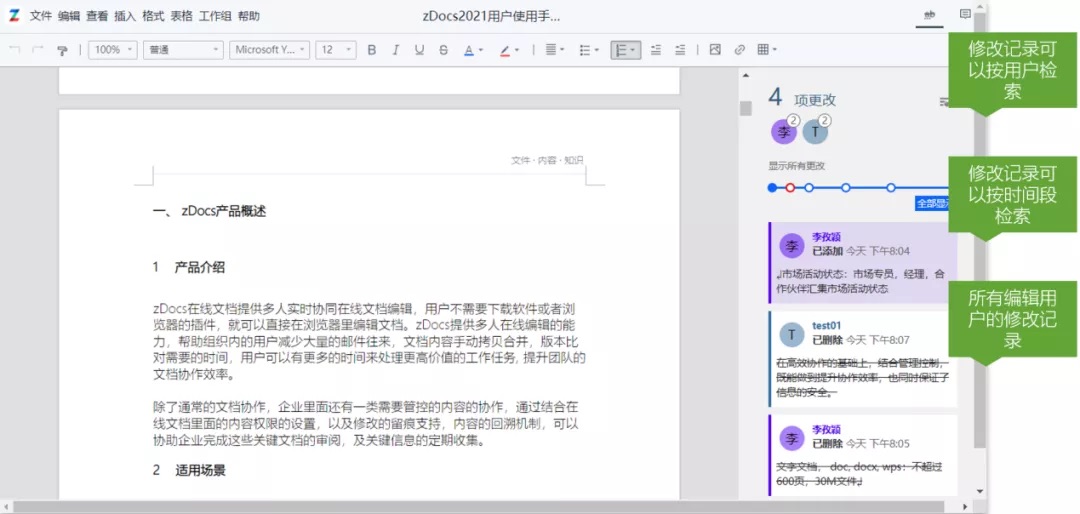Click the 全部显示 button

coord(933,203)
